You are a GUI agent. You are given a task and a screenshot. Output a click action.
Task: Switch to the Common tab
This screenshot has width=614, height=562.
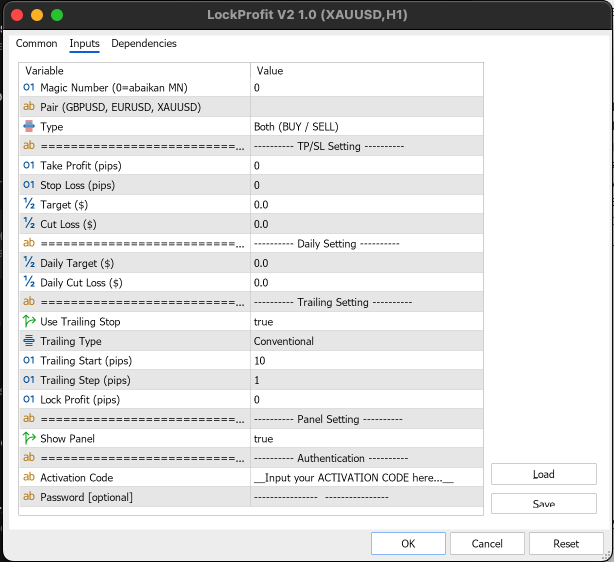tap(37, 44)
